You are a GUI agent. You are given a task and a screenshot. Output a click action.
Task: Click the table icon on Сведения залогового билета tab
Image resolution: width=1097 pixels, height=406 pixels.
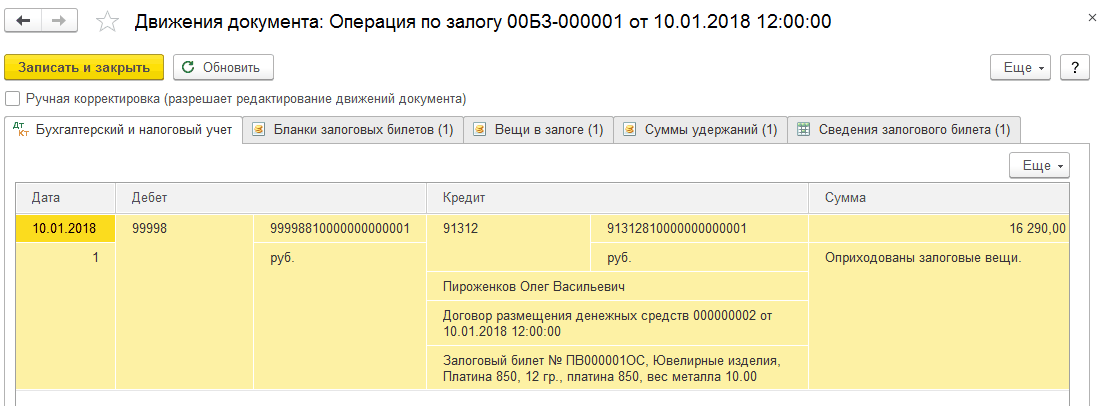pos(804,130)
